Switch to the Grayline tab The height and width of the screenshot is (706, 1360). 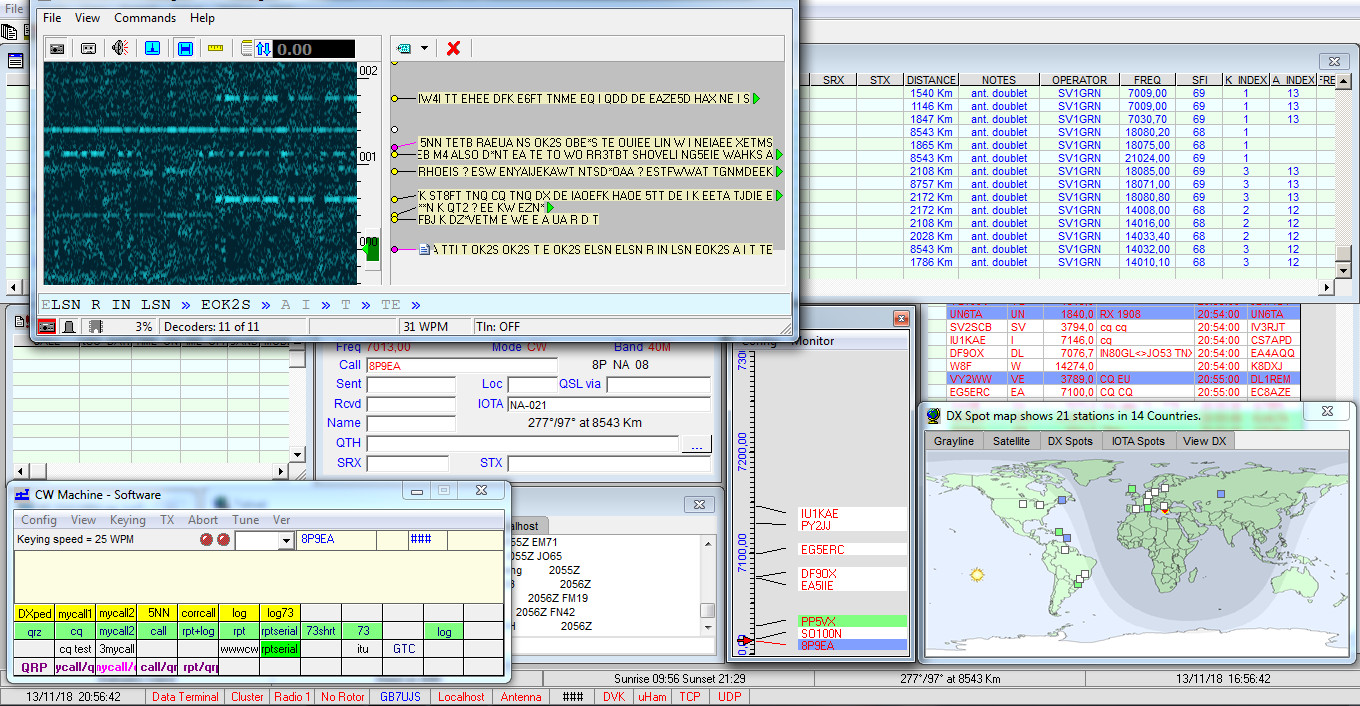click(953, 440)
